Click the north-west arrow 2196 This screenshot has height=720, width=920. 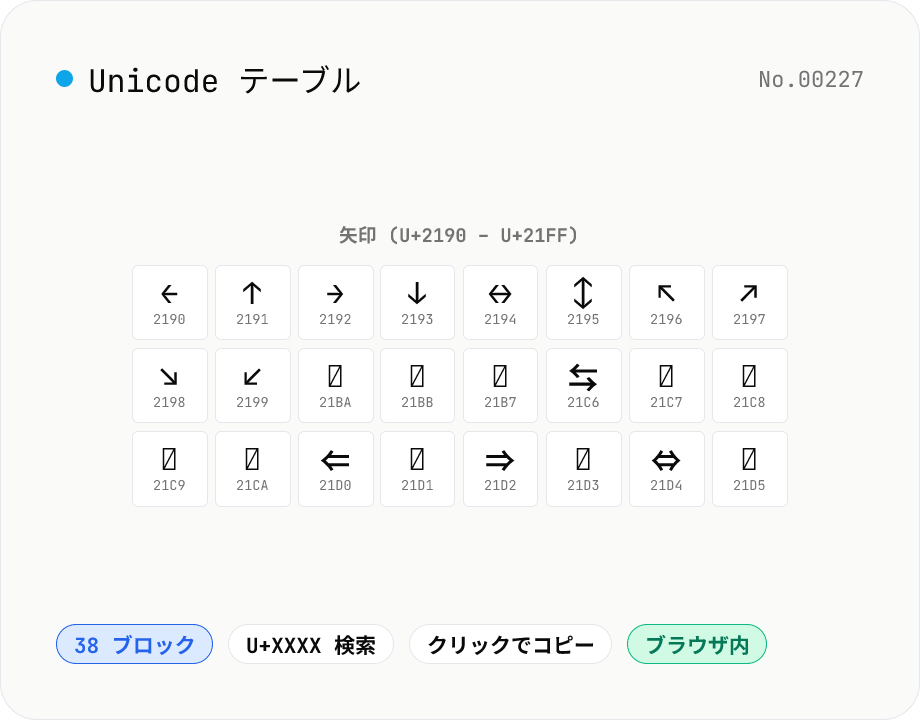667,302
